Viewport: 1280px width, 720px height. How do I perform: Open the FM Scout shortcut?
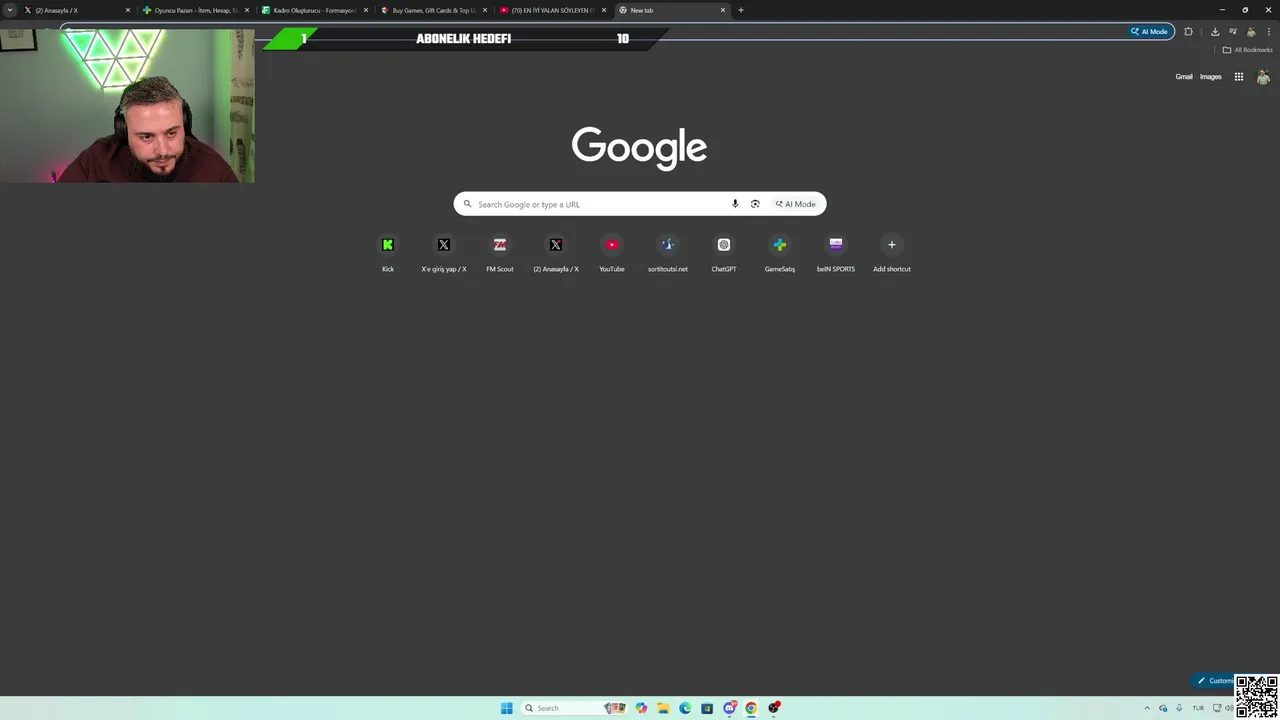pyautogui.click(x=500, y=252)
